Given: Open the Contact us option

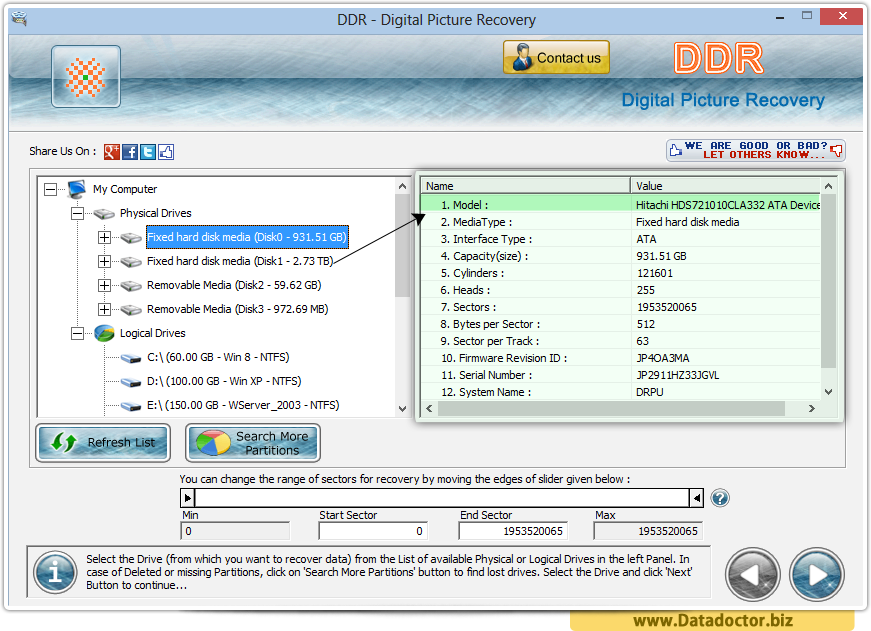Looking at the screenshot, I should coord(556,57).
